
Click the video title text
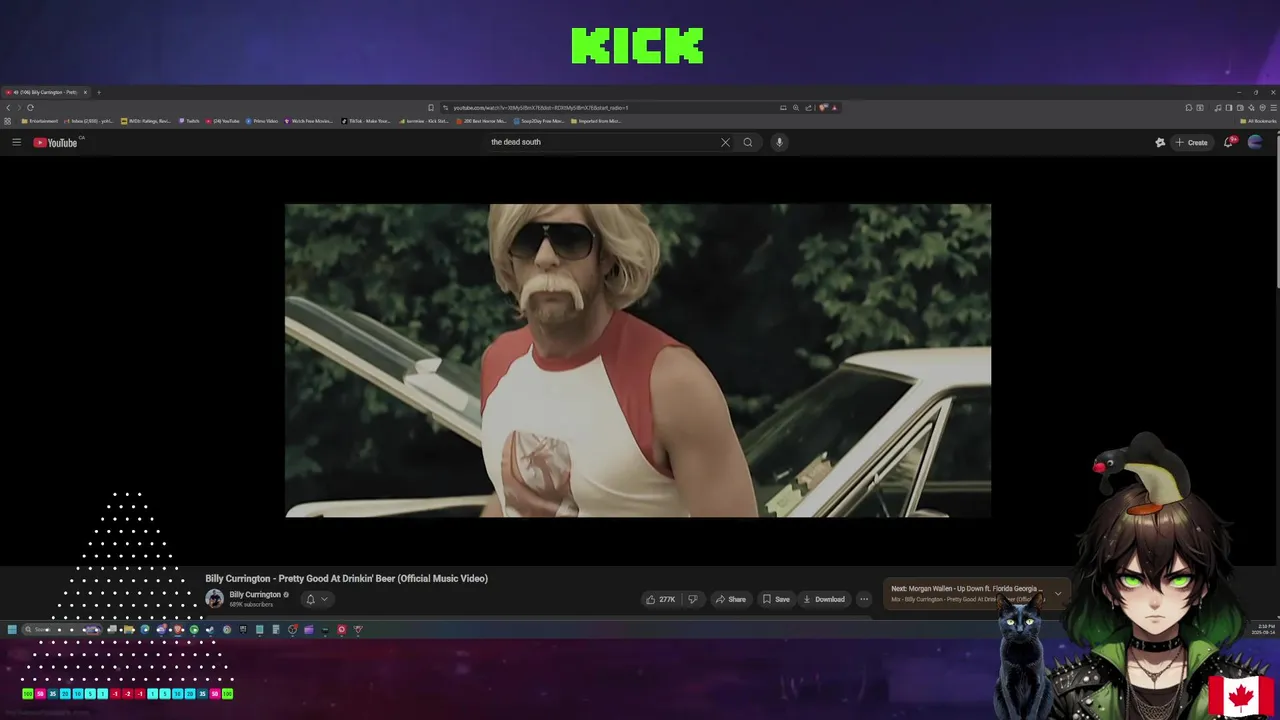[x=346, y=578]
